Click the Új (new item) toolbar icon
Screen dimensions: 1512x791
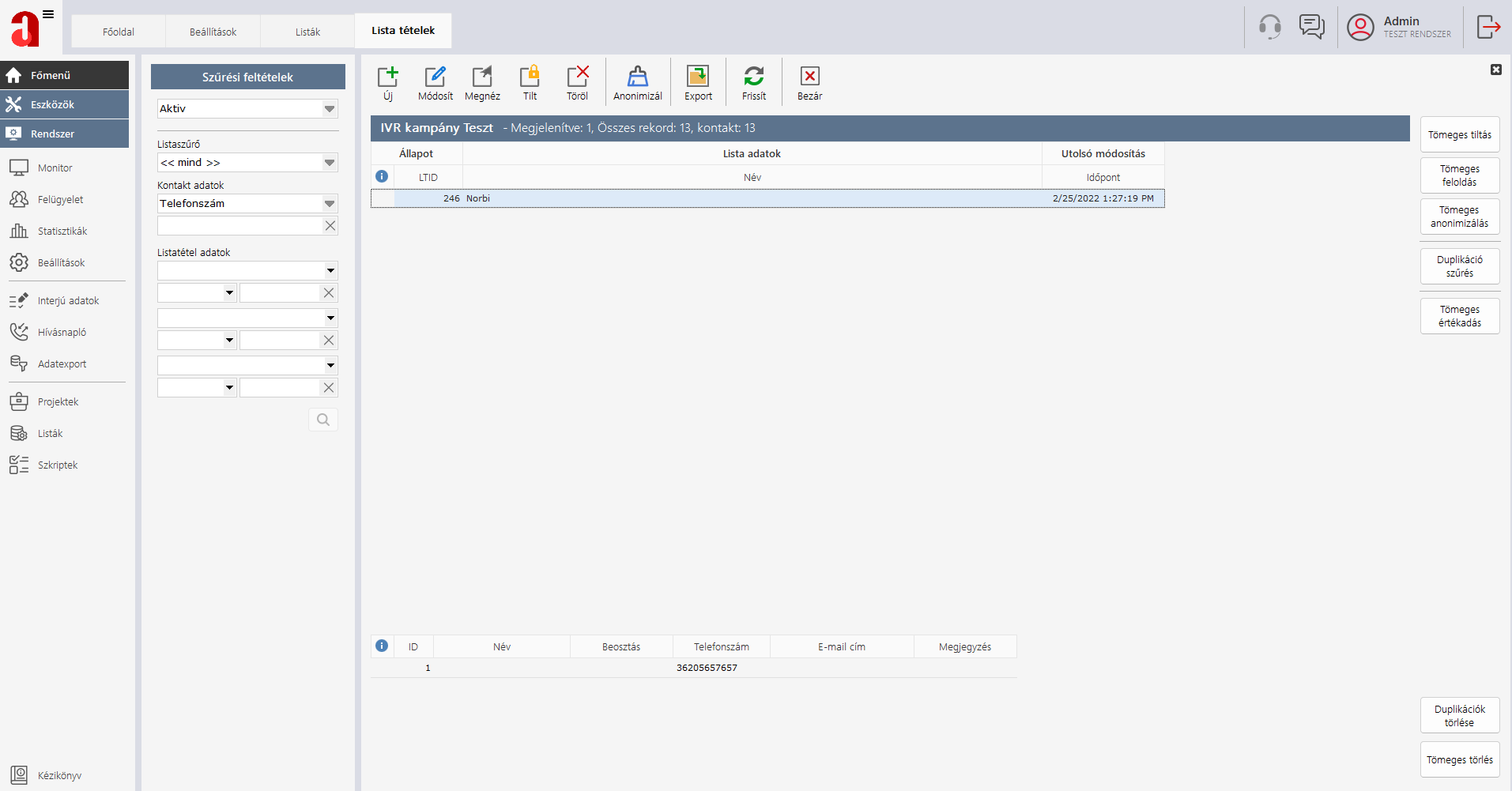[x=387, y=77]
